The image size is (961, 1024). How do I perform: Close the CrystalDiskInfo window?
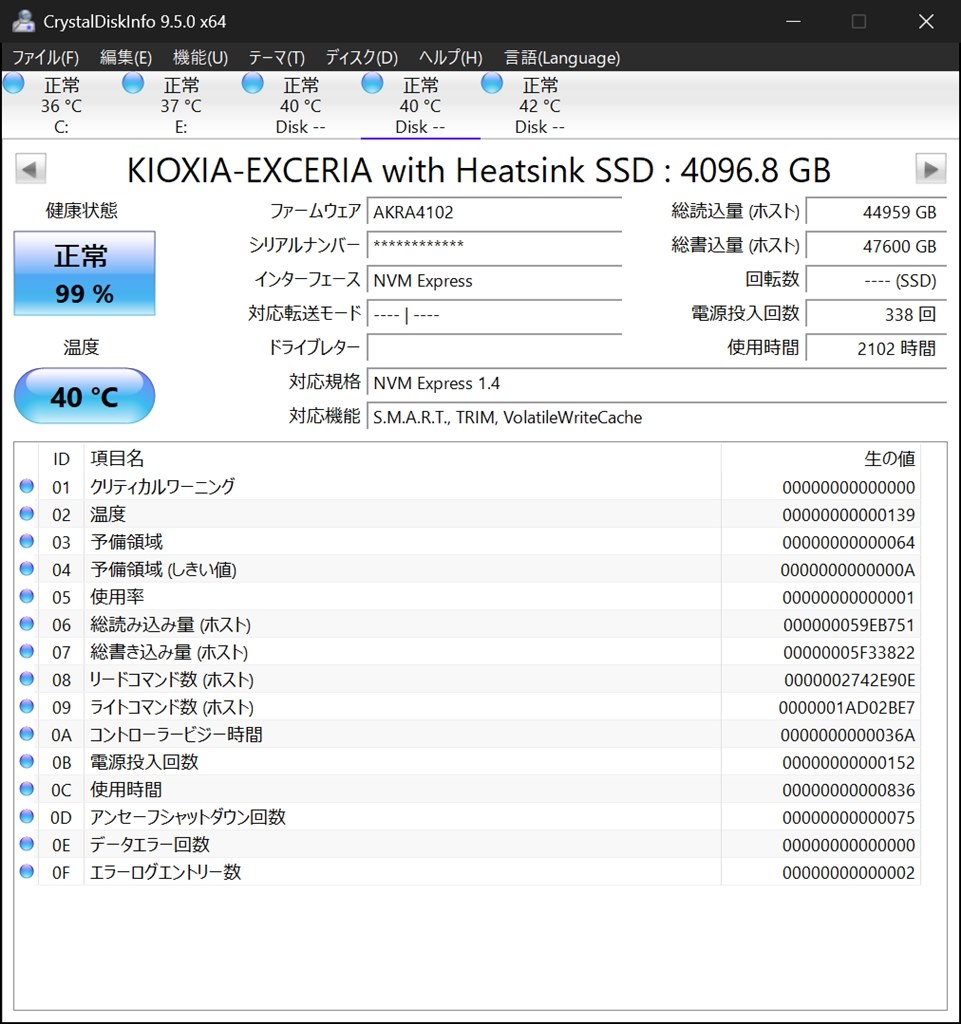926,22
